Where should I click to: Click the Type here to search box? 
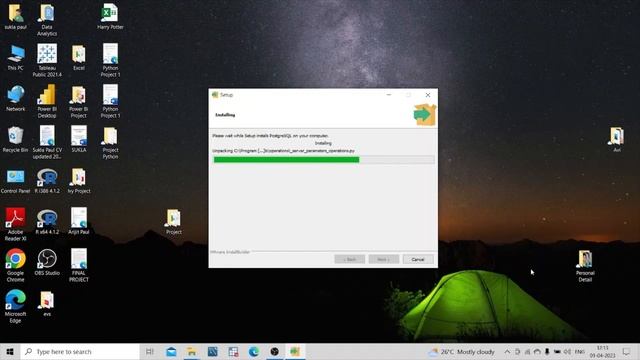click(80, 351)
